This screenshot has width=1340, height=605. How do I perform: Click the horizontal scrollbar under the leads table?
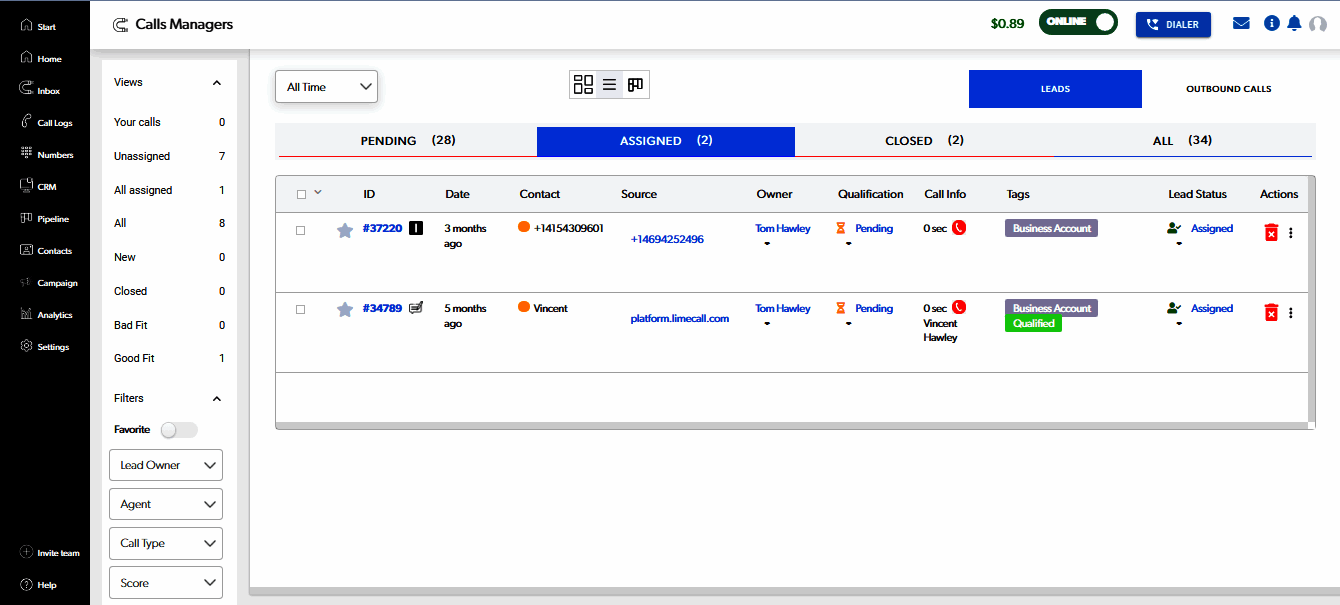[x=790, y=425]
